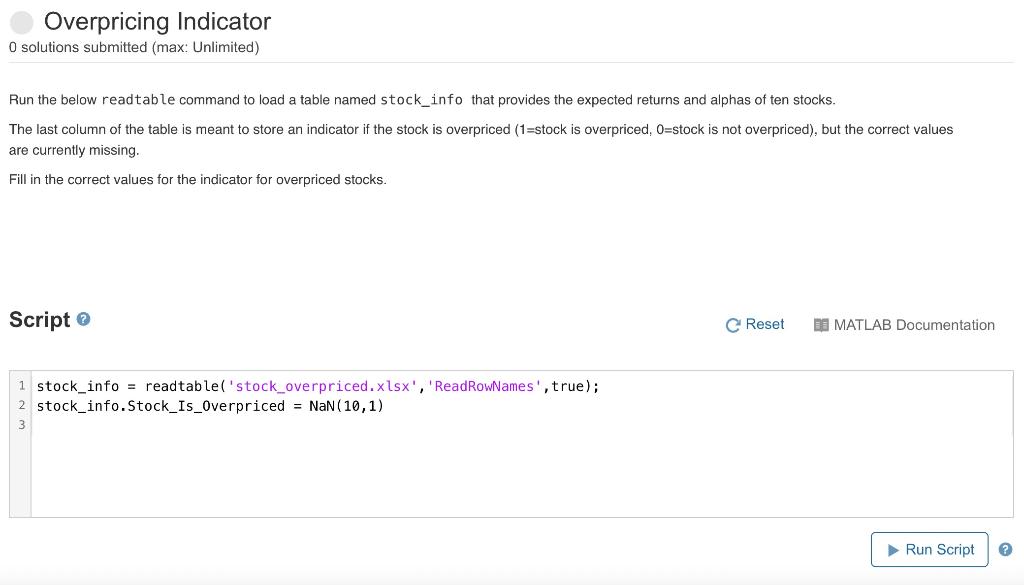
Task: Click the MATLAB Documentation book icon
Action: (x=821, y=325)
